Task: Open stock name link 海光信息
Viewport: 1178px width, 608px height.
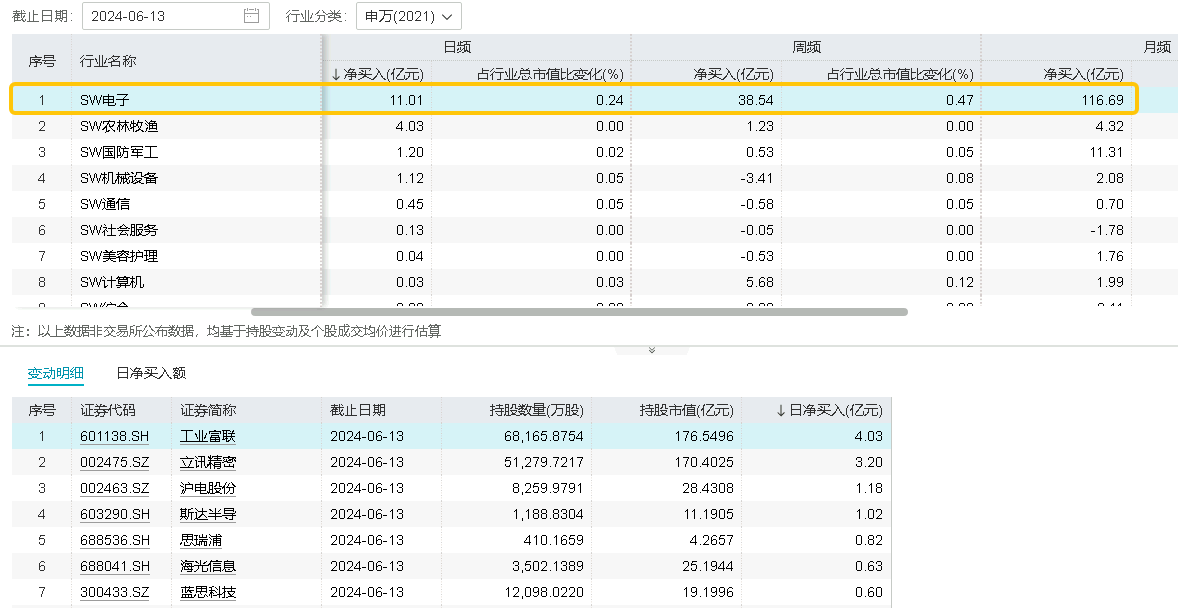Action: coord(208,566)
